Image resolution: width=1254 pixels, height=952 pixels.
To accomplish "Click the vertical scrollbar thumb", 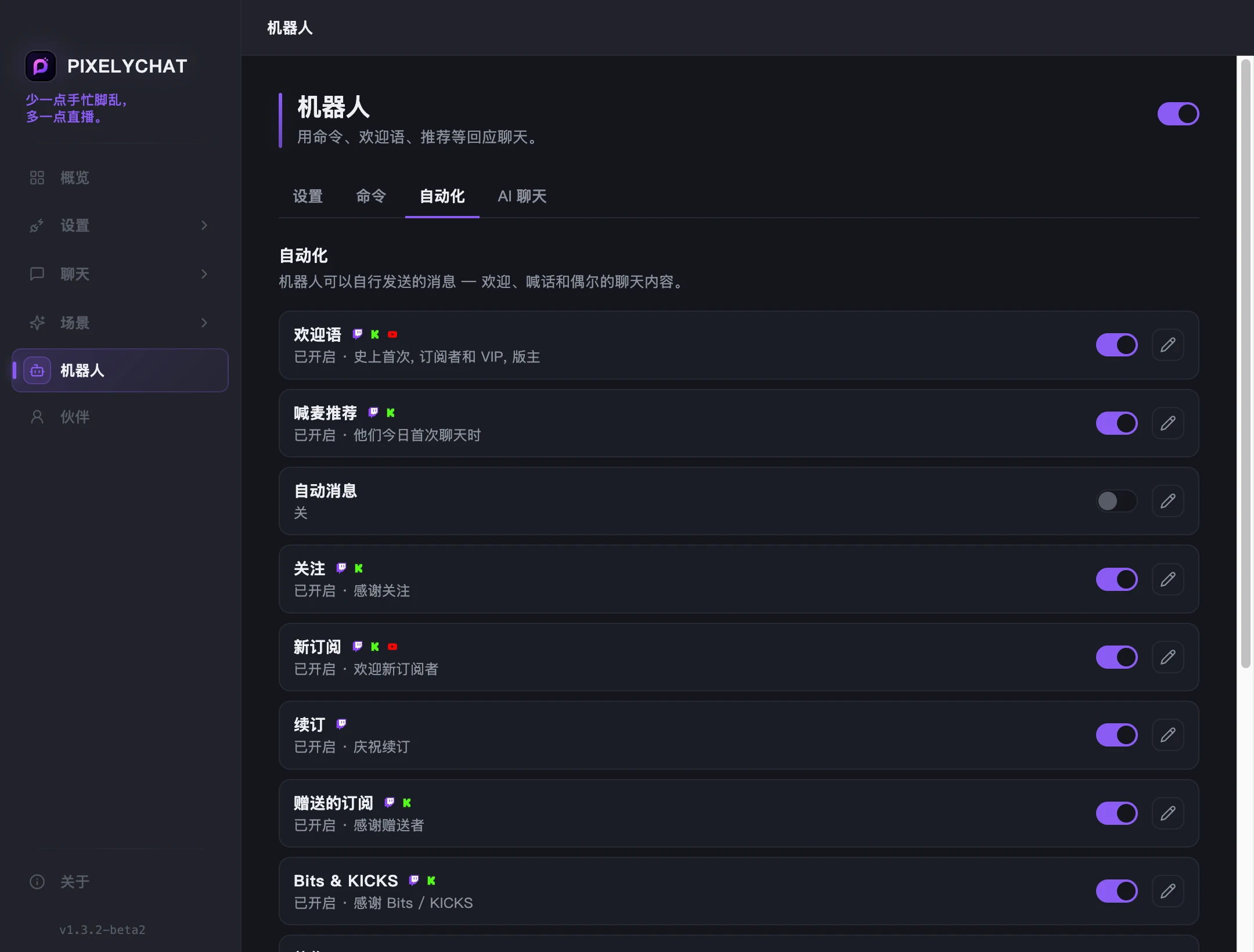I will tap(1246, 363).
